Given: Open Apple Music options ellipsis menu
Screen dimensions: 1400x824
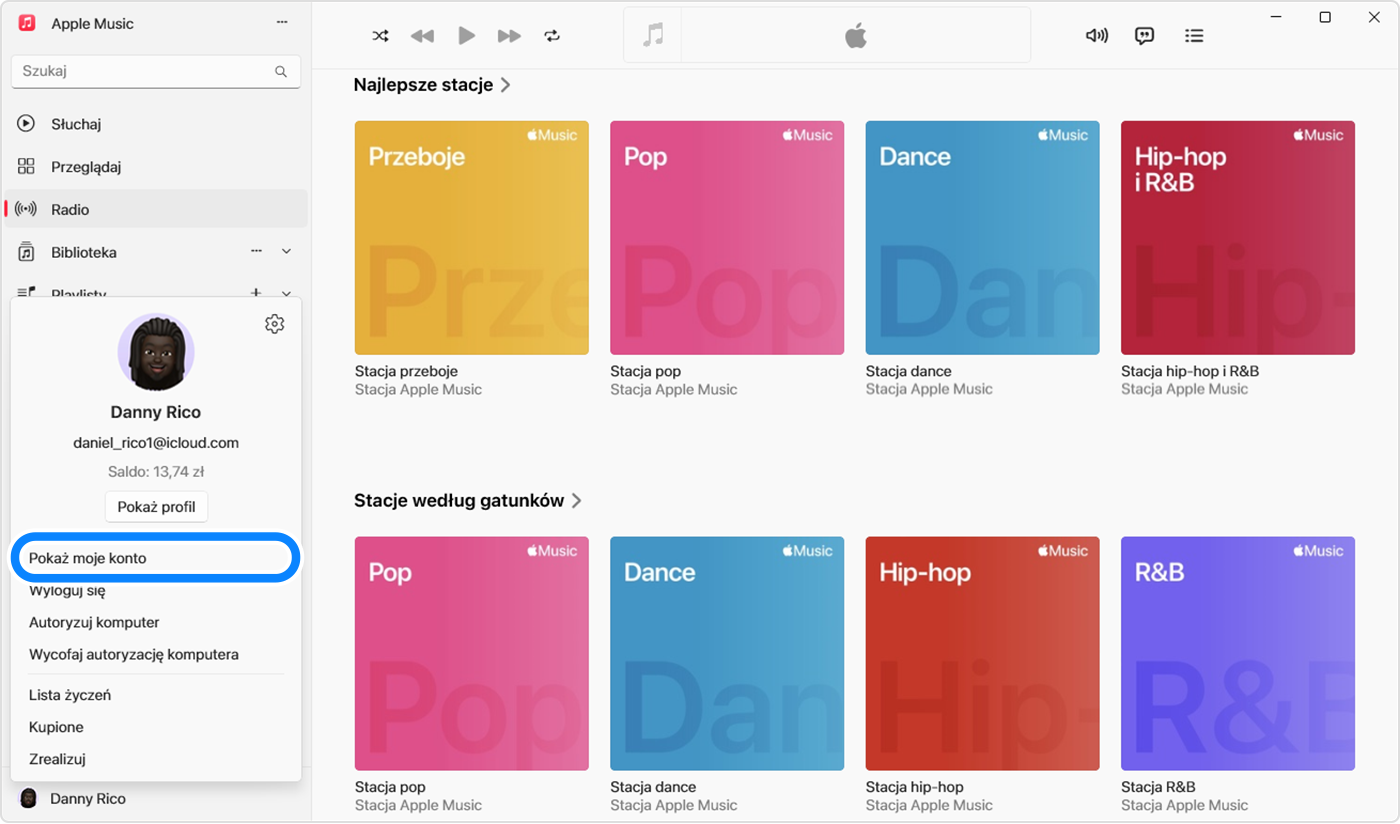Looking at the screenshot, I should [x=282, y=23].
